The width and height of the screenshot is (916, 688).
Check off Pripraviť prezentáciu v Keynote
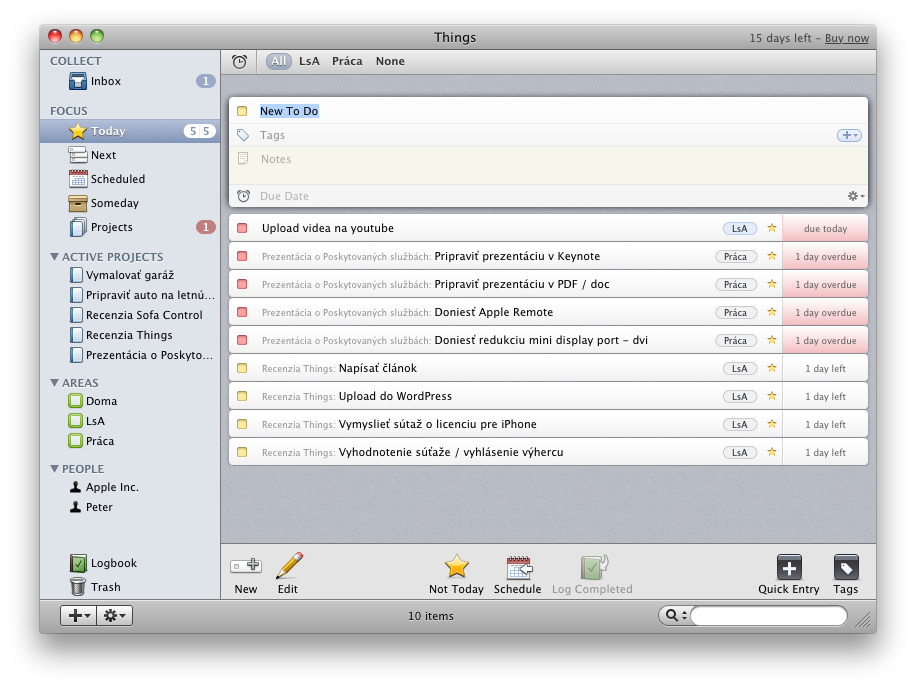(x=242, y=256)
